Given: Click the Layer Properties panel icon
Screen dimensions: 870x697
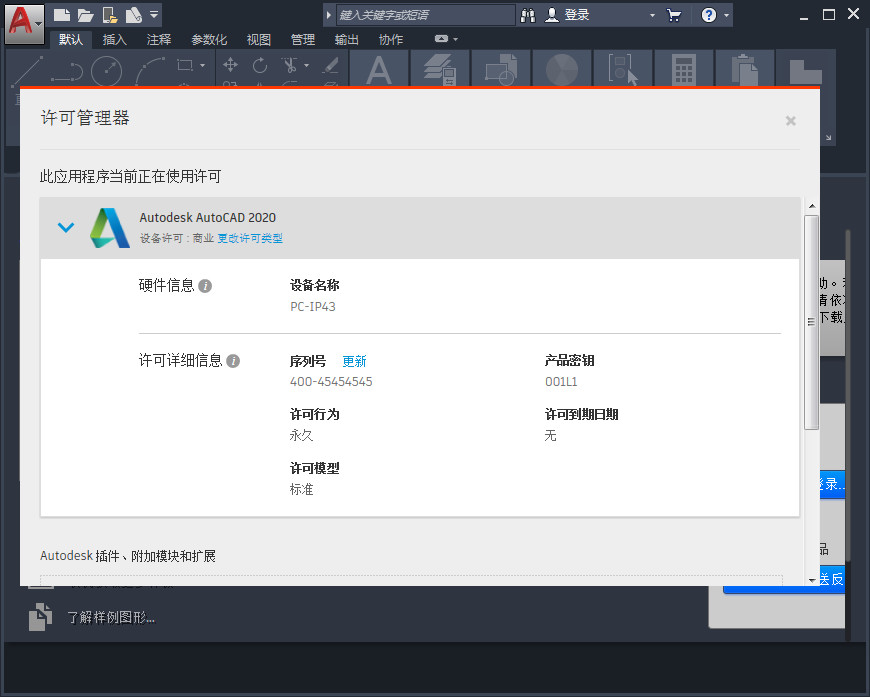Looking at the screenshot, I should click(x=440, y=70).
